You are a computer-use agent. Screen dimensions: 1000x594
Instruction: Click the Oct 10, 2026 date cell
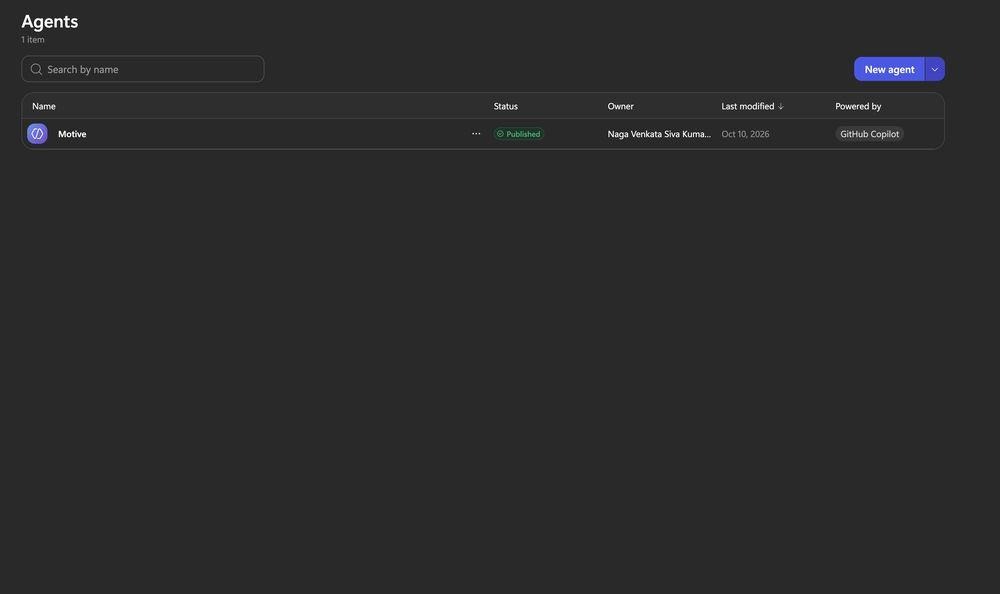pyautogui.click(x=745, y=134)
